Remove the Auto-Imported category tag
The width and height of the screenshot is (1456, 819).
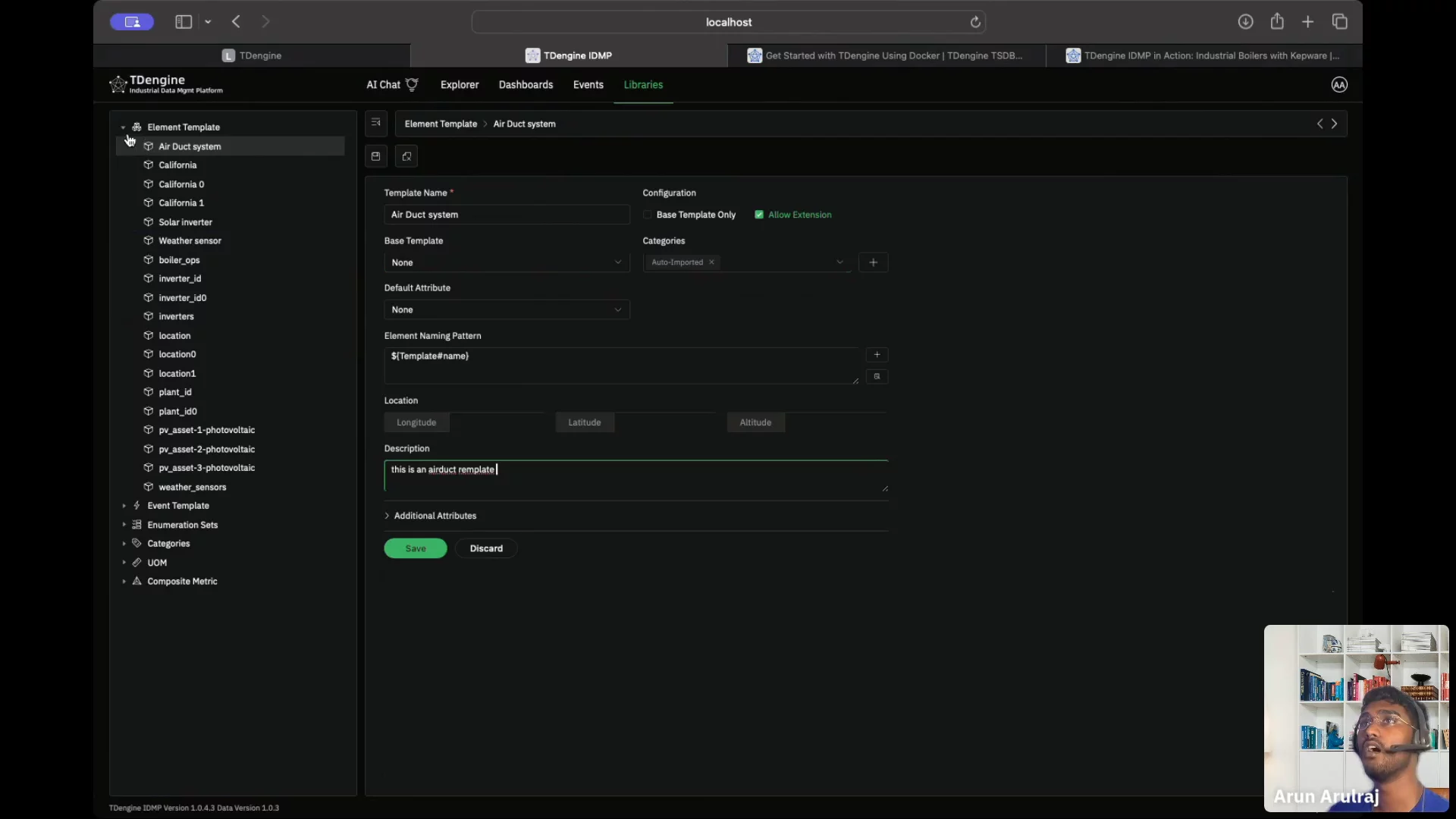tap(711, 262)
